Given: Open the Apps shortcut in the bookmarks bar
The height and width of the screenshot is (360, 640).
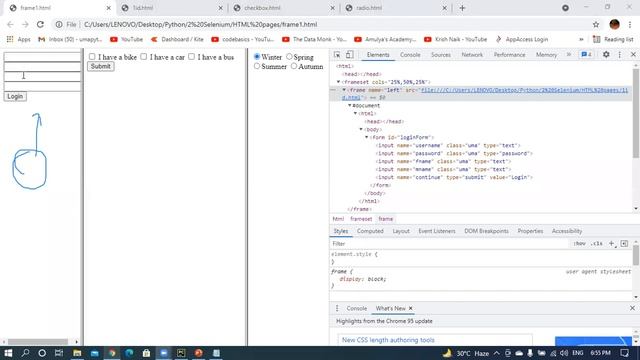Looking at the screenshot, I should coord(18,39).
